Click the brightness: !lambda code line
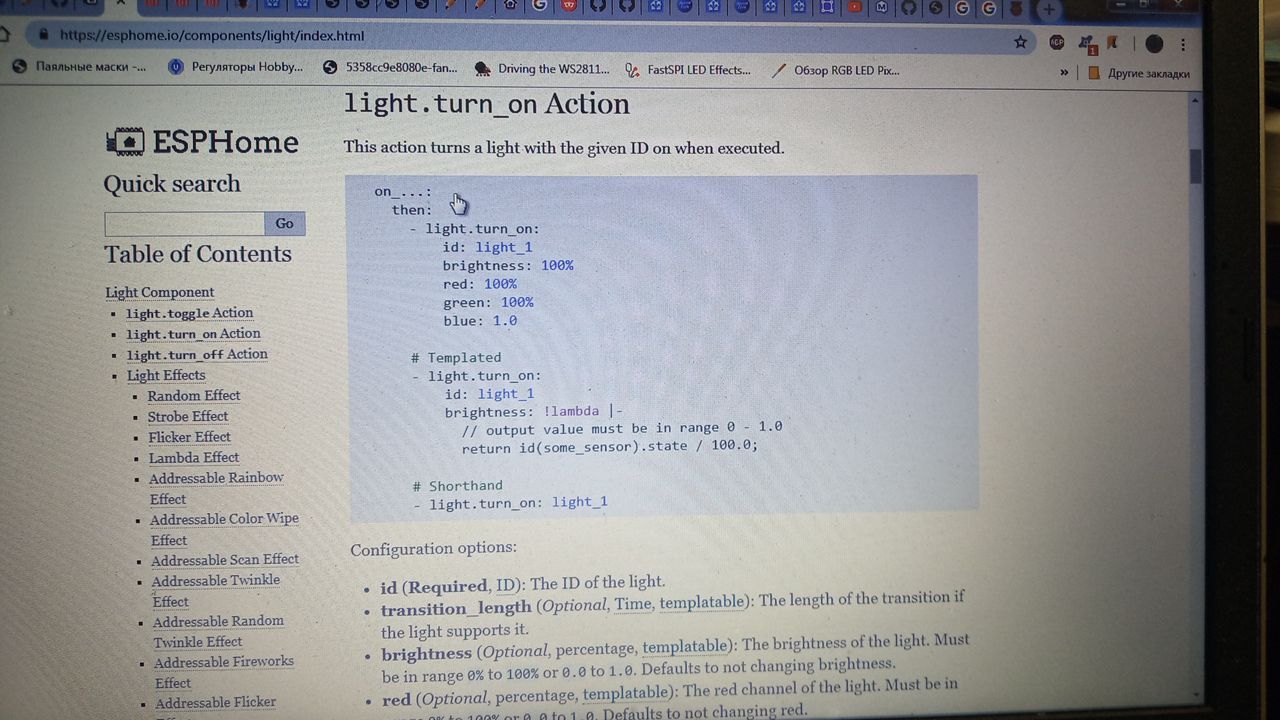1280x720 pixels. point(534,412)
